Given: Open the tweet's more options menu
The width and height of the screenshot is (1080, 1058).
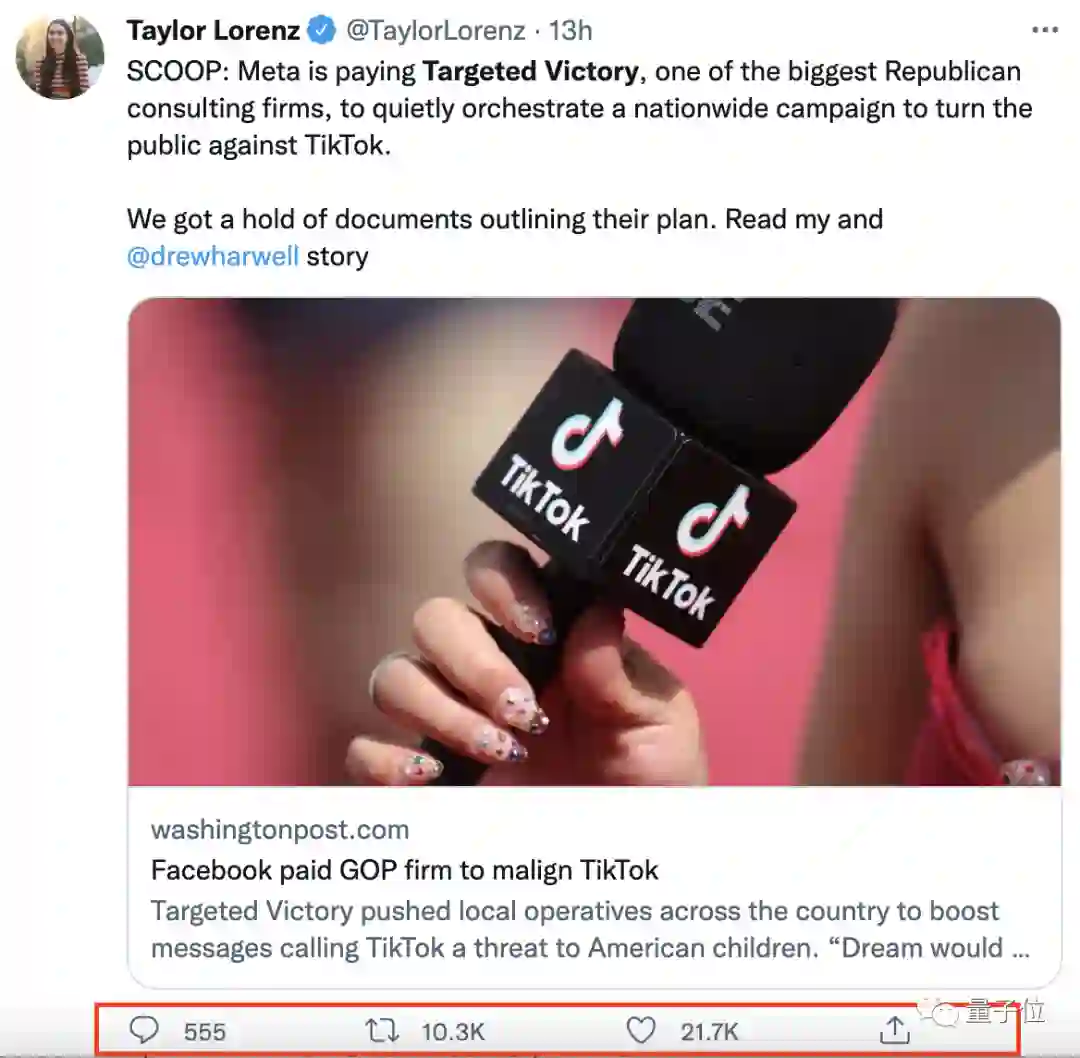Looking at the screenshot, I should 1044,31.
